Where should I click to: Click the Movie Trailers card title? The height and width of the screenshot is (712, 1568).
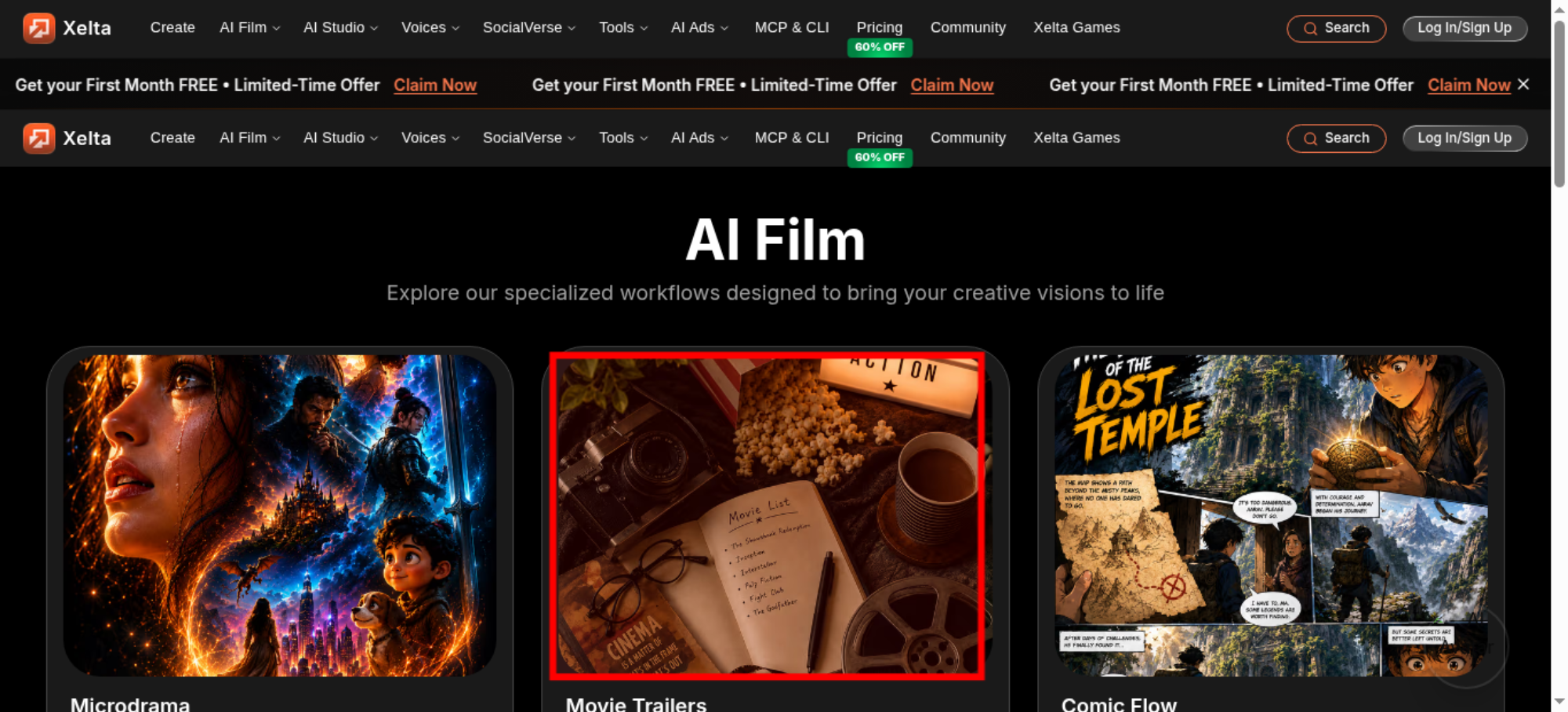[x=636, y=703]
